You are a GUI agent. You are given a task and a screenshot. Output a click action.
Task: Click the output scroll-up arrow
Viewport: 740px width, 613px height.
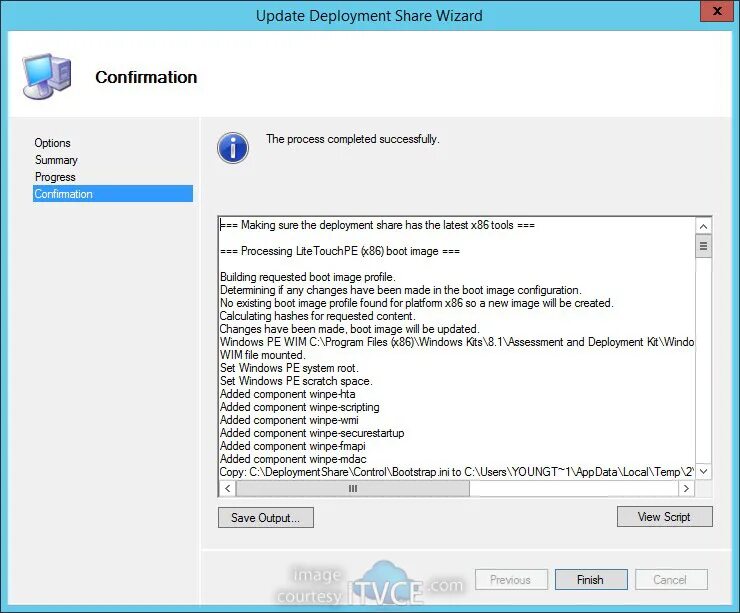(x=703, y=226)
